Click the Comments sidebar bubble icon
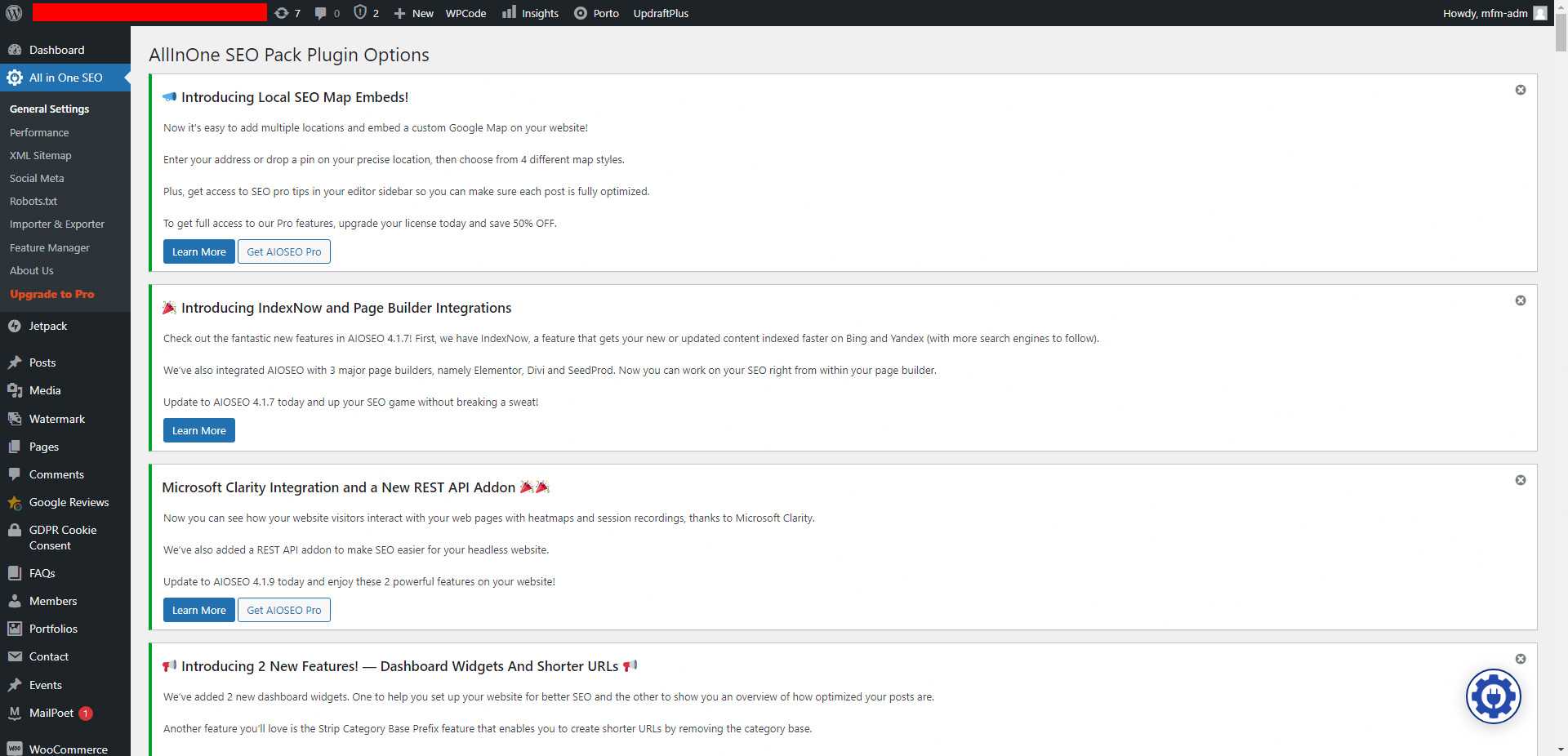 15,474
